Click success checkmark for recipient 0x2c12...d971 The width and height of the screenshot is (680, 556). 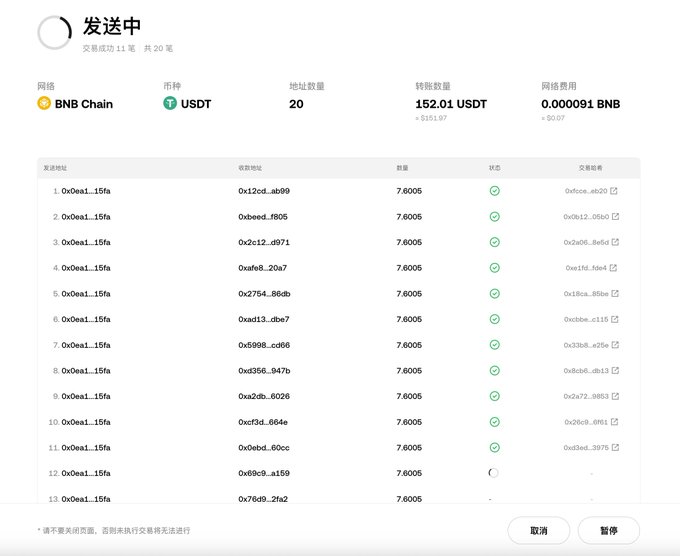(494, 242)
